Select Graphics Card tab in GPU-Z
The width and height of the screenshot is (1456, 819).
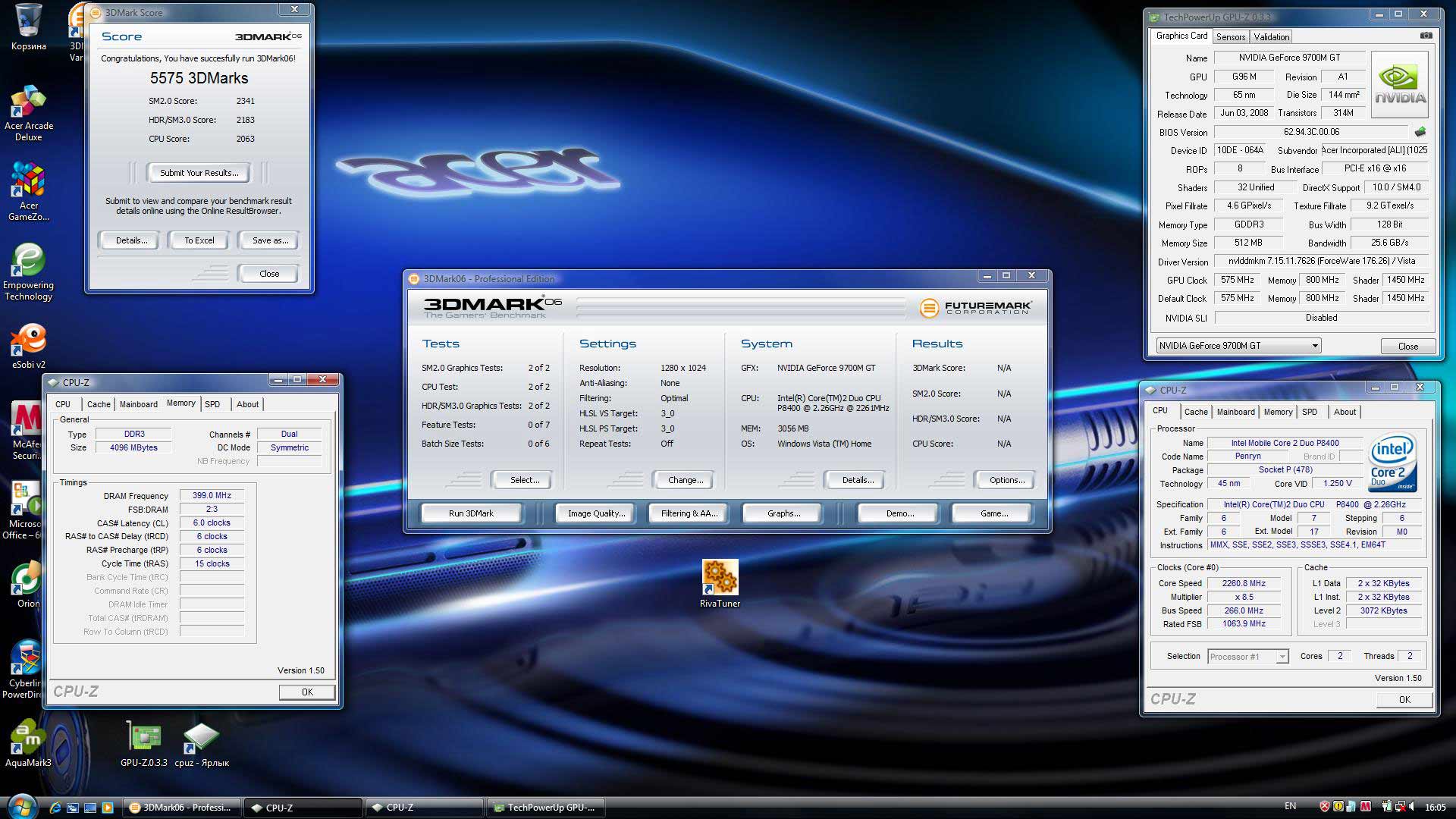pyautogui.click(x=1181, y=36)
